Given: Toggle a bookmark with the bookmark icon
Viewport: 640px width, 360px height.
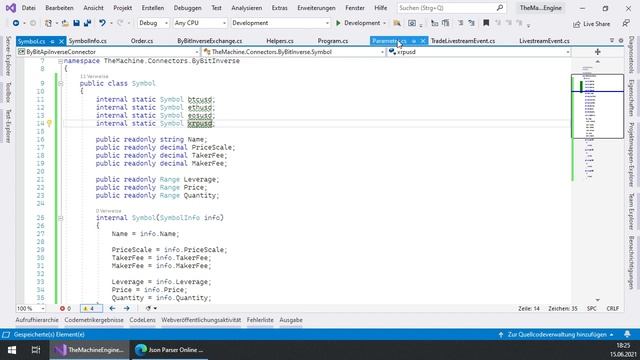Looking at the screenshot, I should [486, 23].
